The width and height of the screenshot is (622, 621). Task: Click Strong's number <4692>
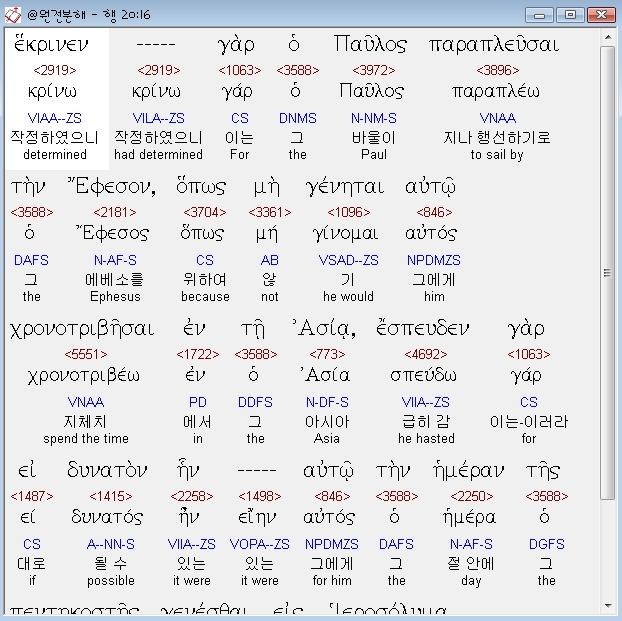tap(426, 354)
